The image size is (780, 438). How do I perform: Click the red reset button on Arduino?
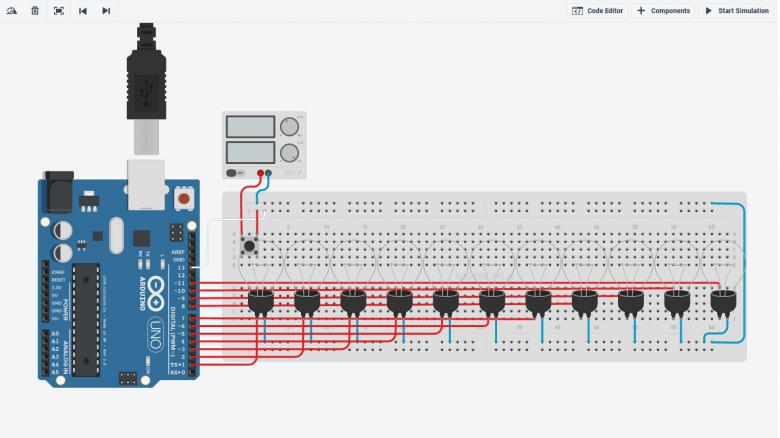tap(184, 199)
